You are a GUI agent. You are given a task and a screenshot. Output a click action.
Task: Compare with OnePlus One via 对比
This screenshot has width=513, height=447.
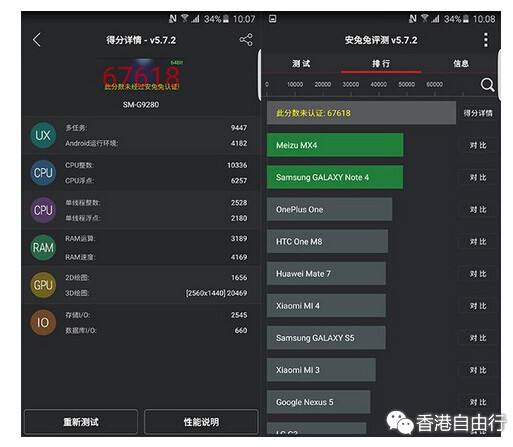click(x=478, y=210)
